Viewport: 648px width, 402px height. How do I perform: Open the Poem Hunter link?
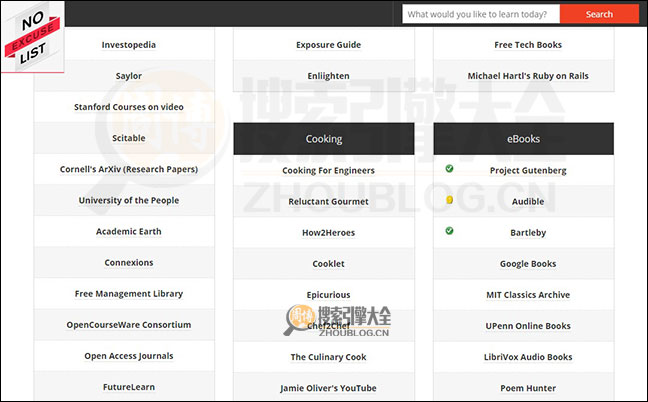coord(528,388)
